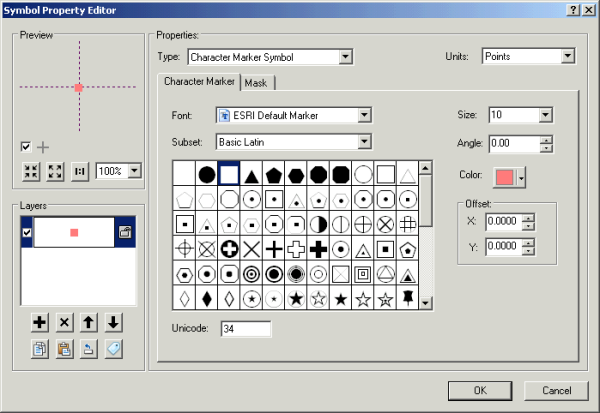Image resolution: width=600 pixels, height=413 pixels.
Task: Click the pink layer preview thumbnail
Action: [x=74, y=232]
